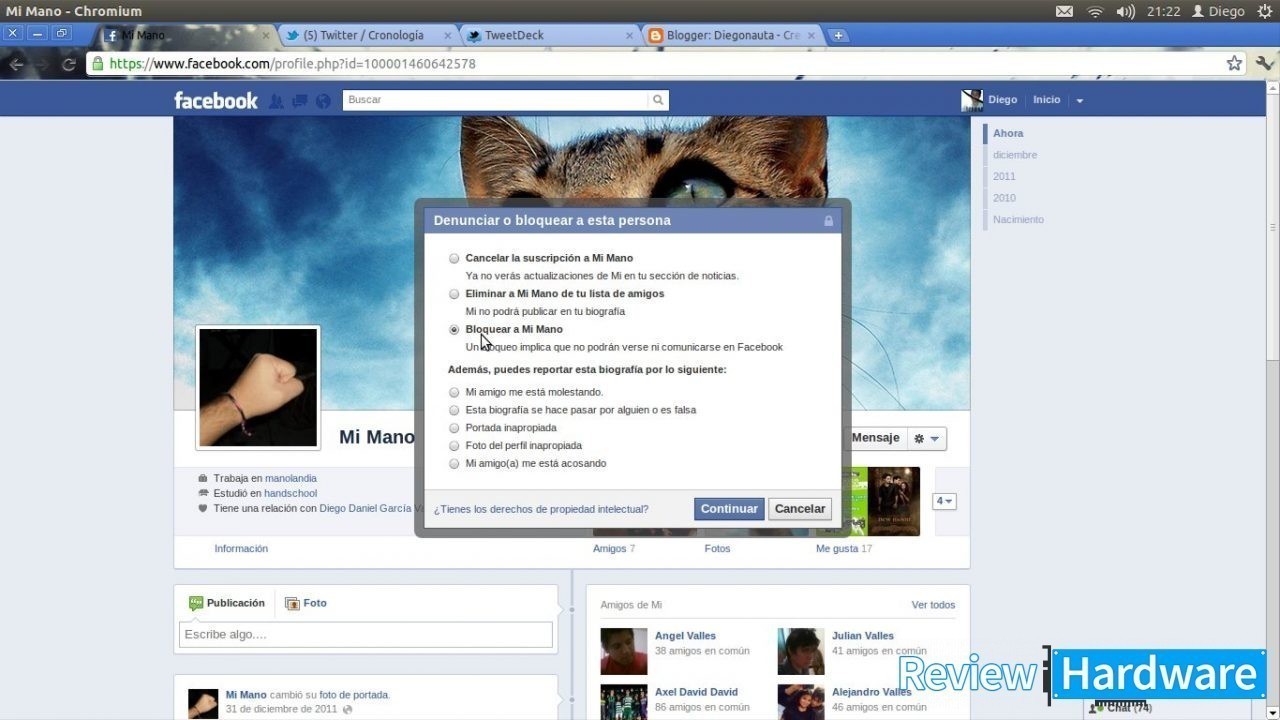Open Inicio link in header
Screen dimensions: 1280x720
click(1046, 100)
